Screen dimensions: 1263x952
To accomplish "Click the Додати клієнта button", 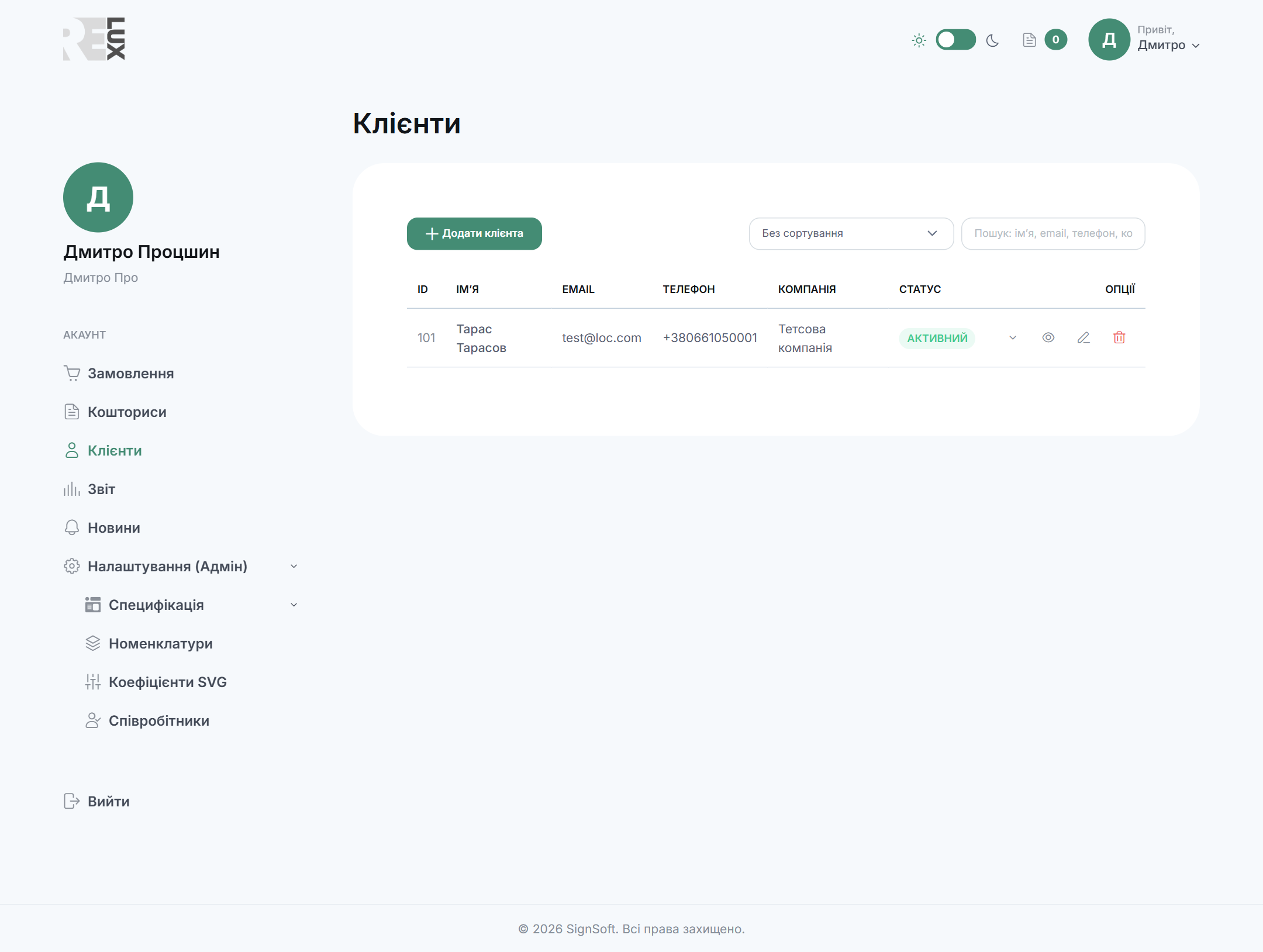I will (x=474, y=233).
